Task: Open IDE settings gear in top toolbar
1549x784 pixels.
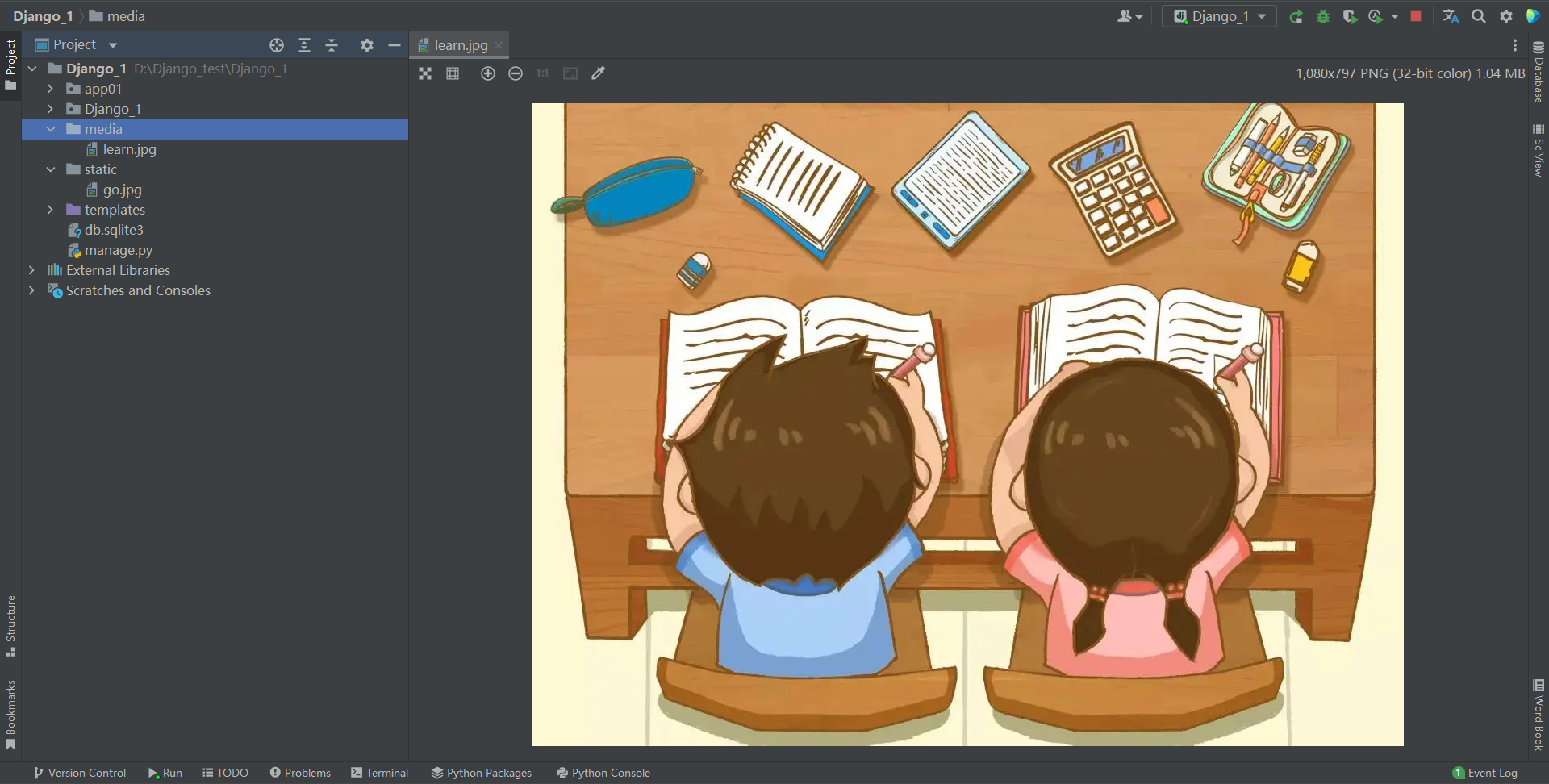Action: [1506, 16]
